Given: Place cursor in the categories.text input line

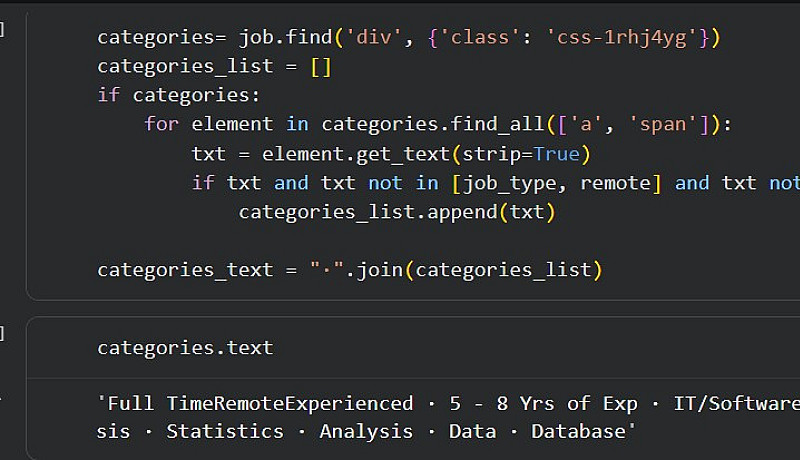Looking at the screenshot, I should [185, 348].
